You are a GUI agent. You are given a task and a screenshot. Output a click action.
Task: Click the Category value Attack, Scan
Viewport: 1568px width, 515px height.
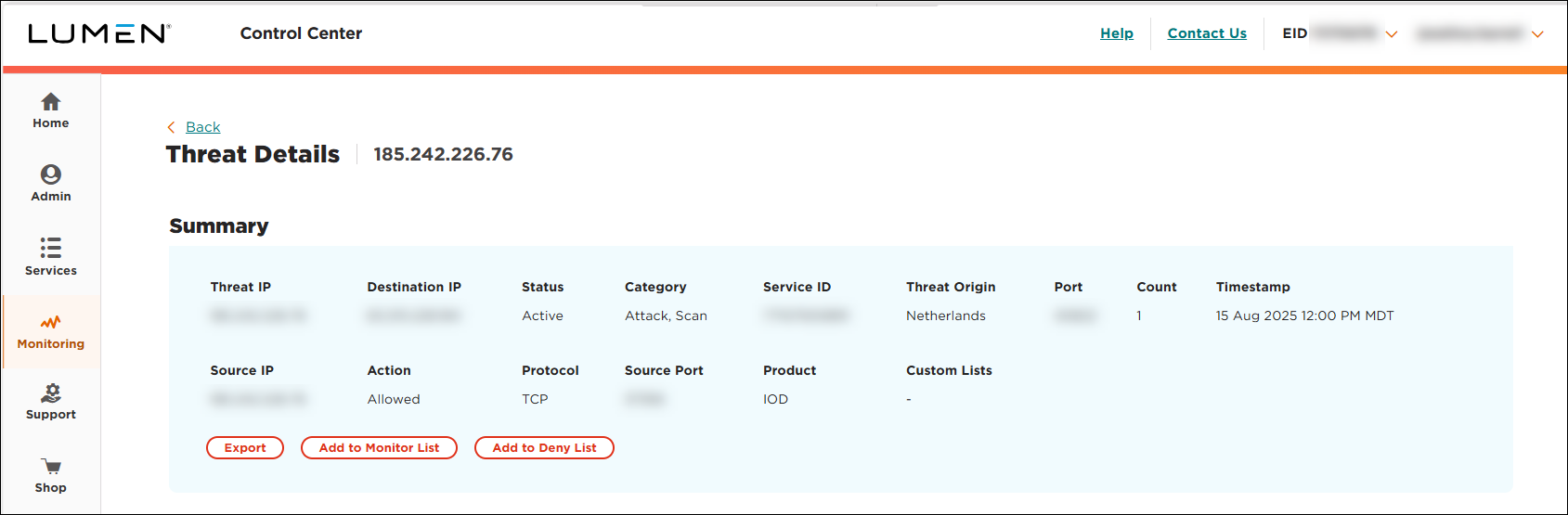(666, 315)
